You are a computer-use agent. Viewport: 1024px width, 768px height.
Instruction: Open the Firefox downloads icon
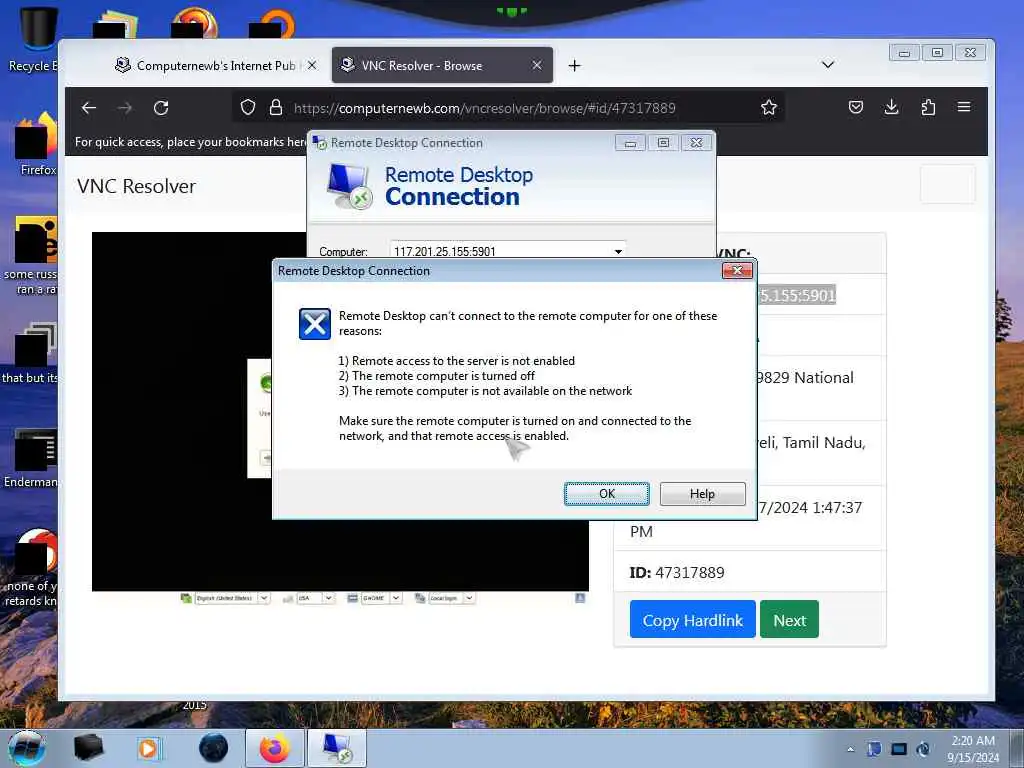pos(891,108)
